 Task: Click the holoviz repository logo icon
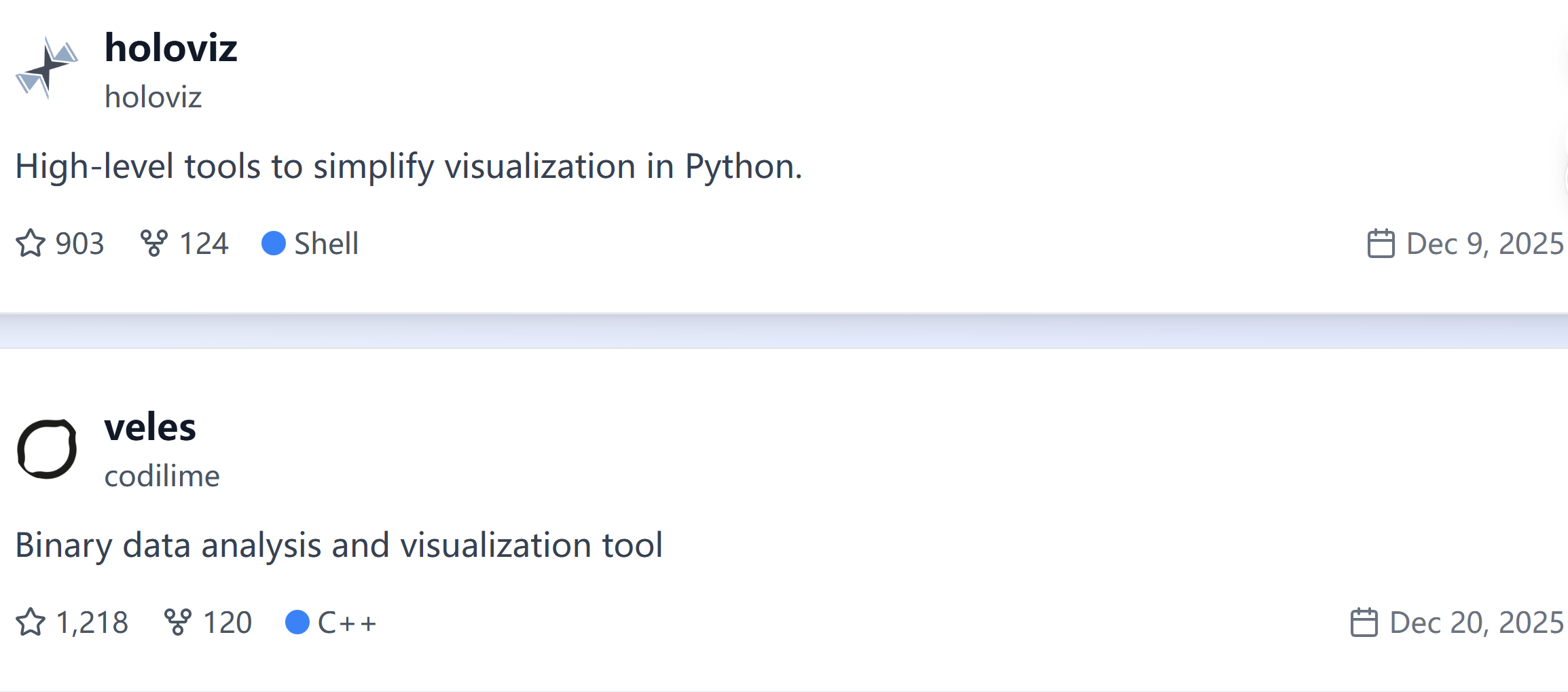47,68
